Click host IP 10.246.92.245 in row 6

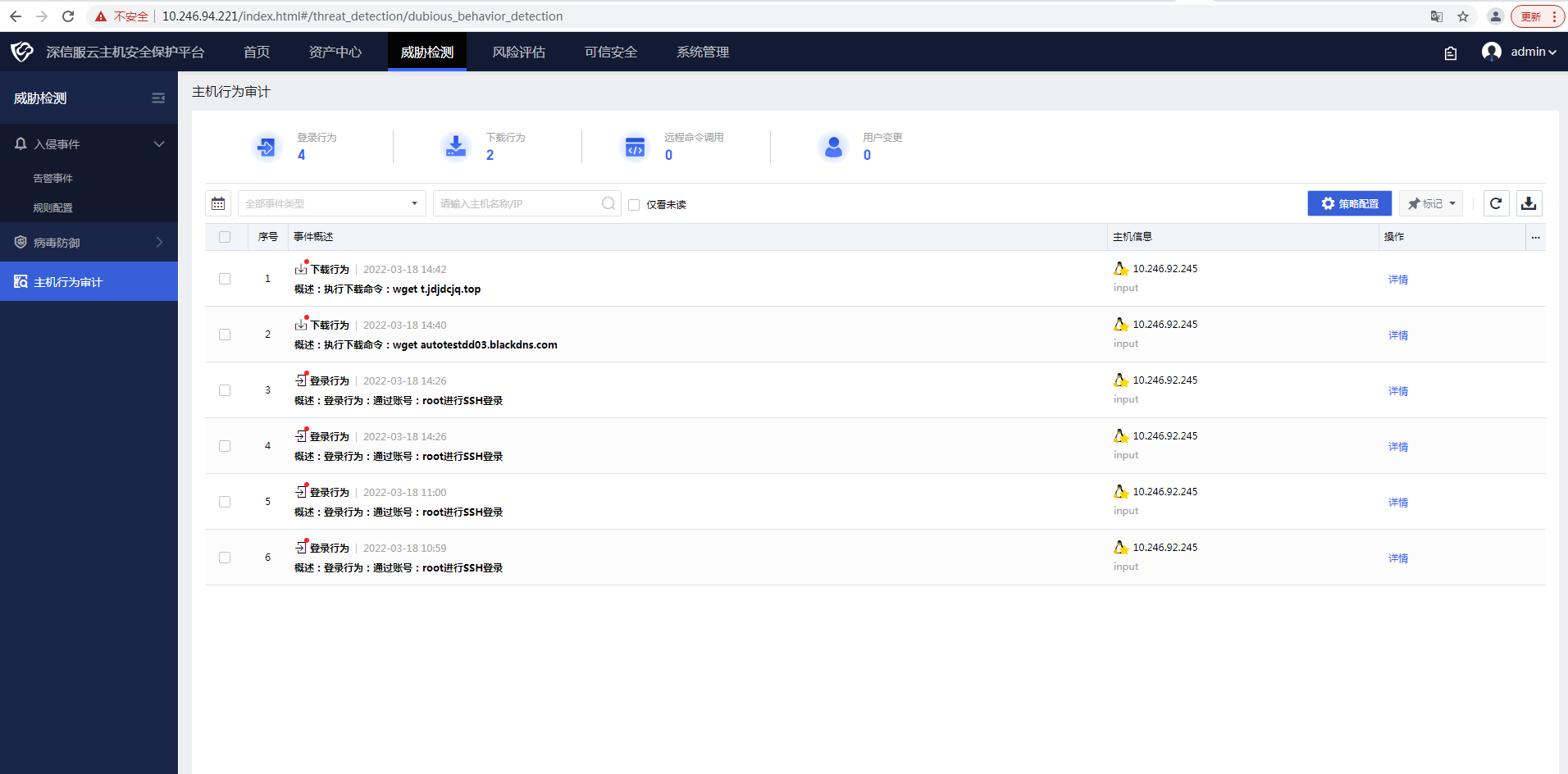click(1165, 547)
